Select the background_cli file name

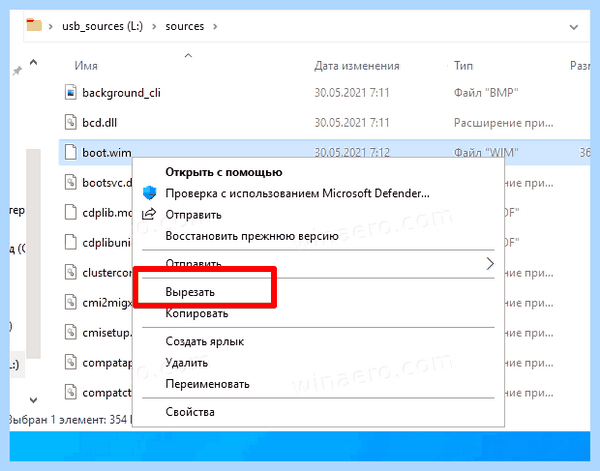tap(121, 93)
